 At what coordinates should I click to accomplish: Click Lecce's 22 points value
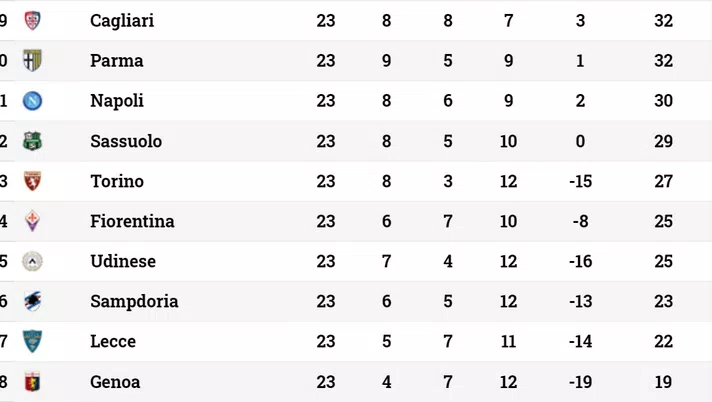[x=663, y=341]
